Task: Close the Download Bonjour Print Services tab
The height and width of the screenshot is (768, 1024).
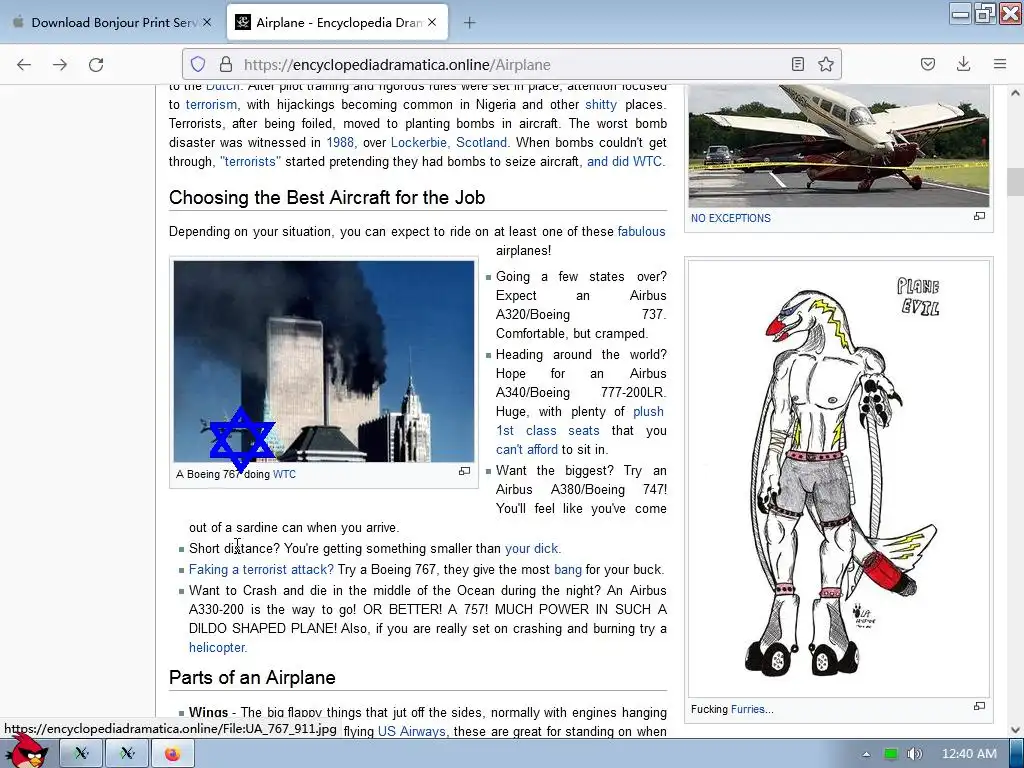Action: pos(207,22)
